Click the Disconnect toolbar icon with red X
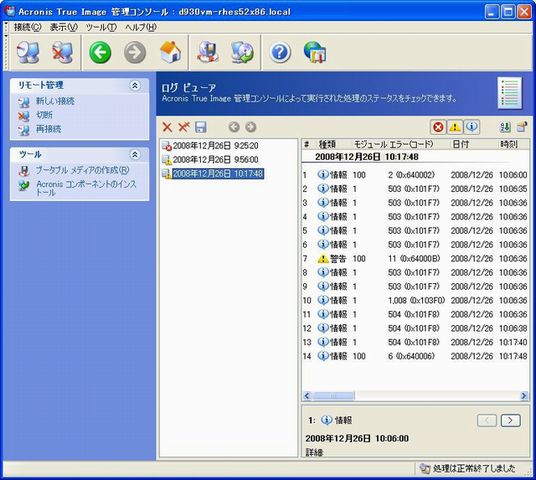This screenshot has height=480, width=536. tap(62, 52)
